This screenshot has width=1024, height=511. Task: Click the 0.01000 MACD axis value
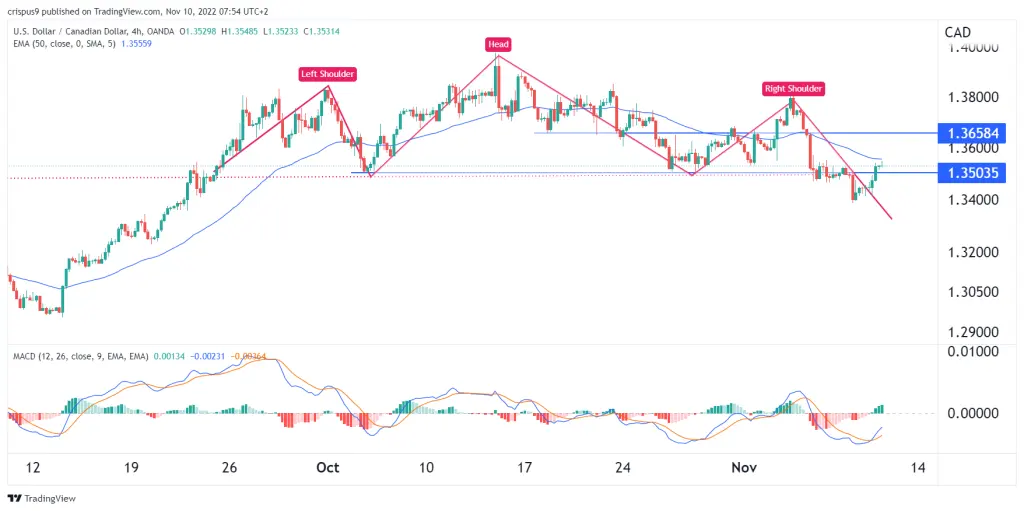click(x=973, y=352)
